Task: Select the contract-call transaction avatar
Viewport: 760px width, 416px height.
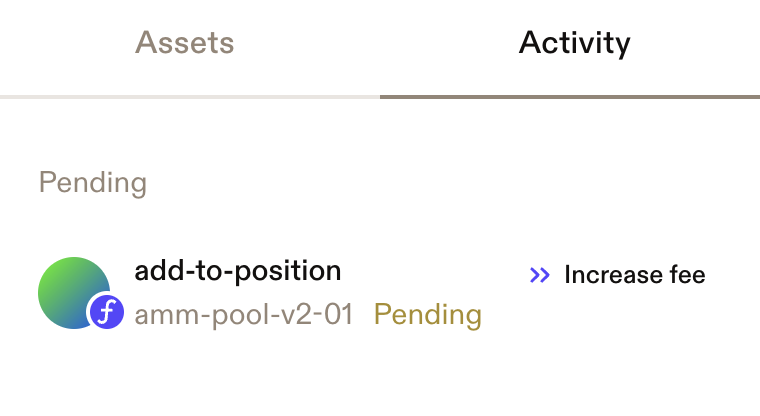Action: pyautogui.click(x=74, y=293)
